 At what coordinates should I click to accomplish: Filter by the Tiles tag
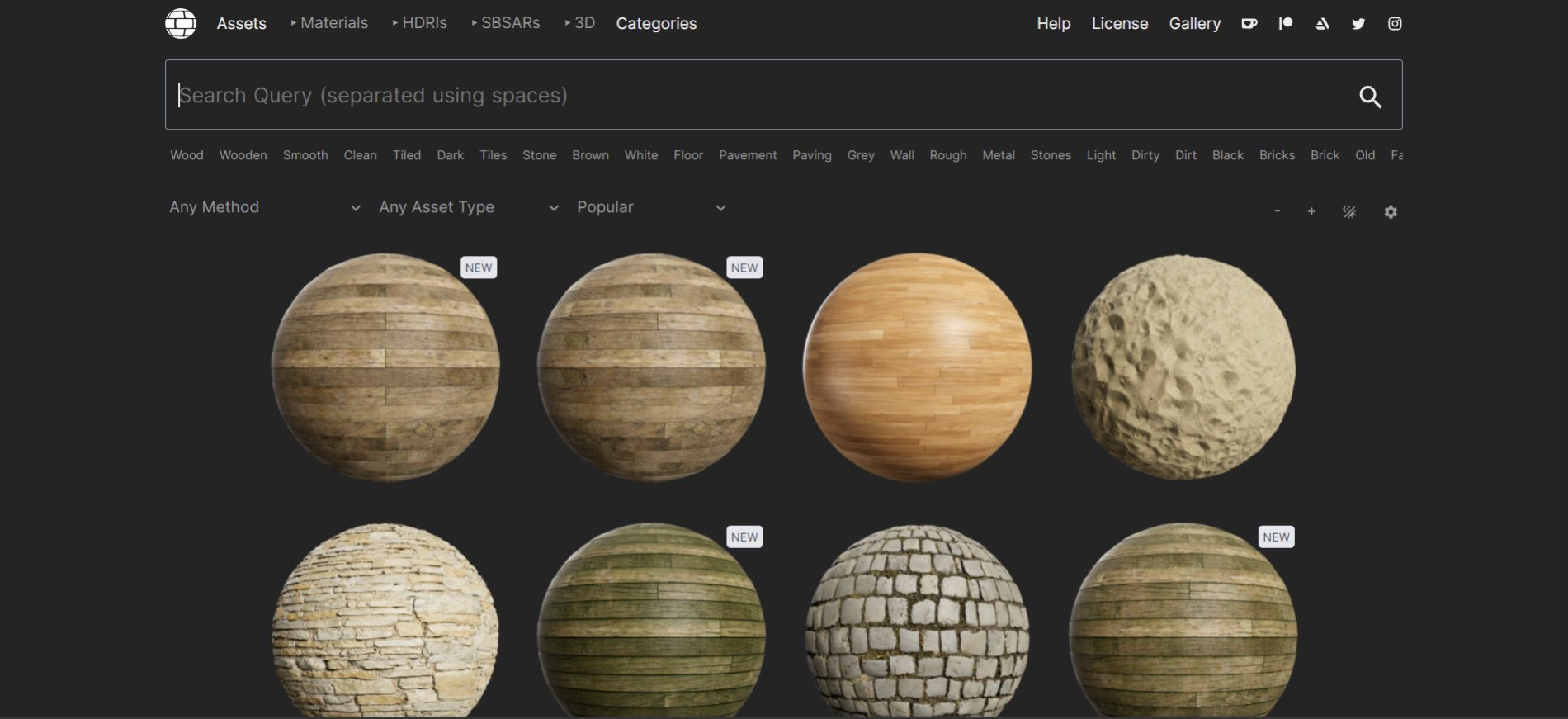494,155
